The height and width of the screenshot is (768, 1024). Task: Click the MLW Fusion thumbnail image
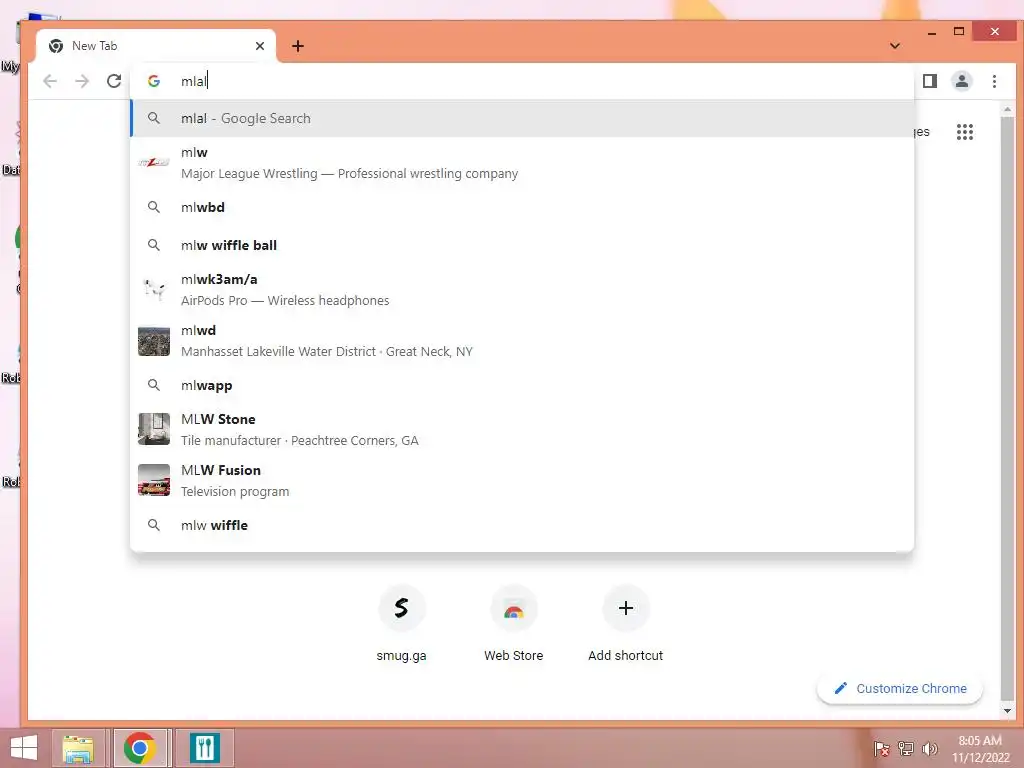coord(154,480)
